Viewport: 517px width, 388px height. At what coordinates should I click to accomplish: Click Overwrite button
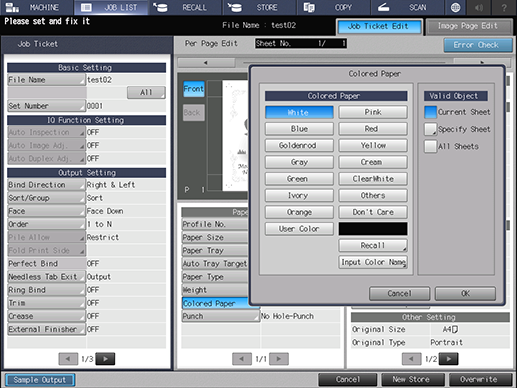pyautogui.click(x=480, y=380)
